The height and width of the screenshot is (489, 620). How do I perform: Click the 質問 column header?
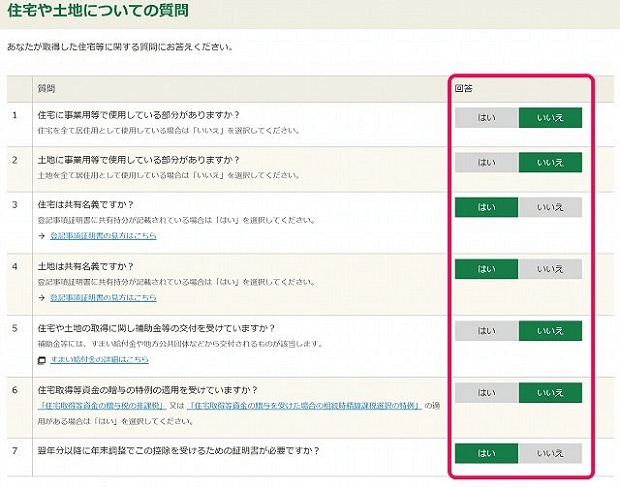click(46, 89)
